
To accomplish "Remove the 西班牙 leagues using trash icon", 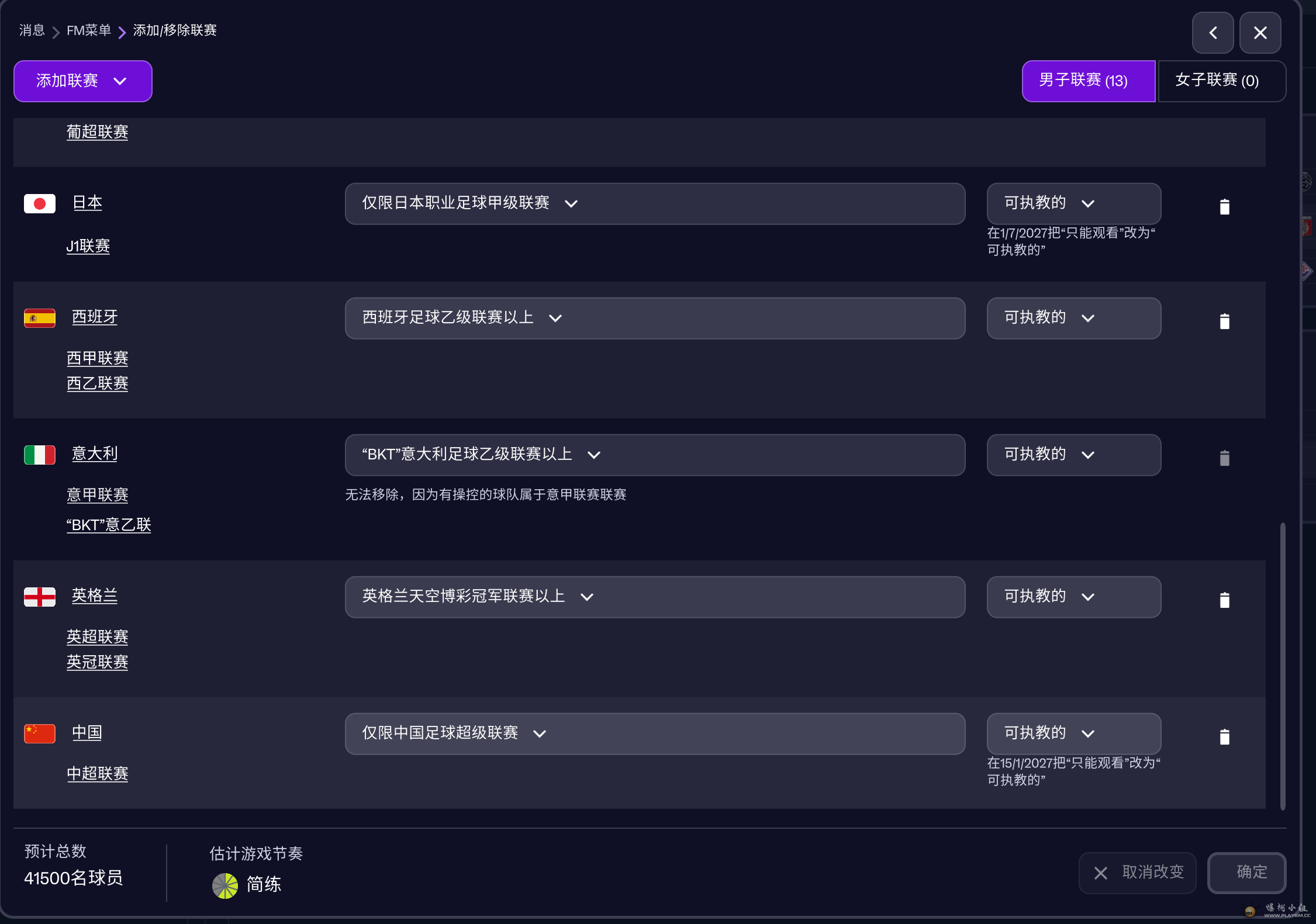I will [x=1225, y=321].
